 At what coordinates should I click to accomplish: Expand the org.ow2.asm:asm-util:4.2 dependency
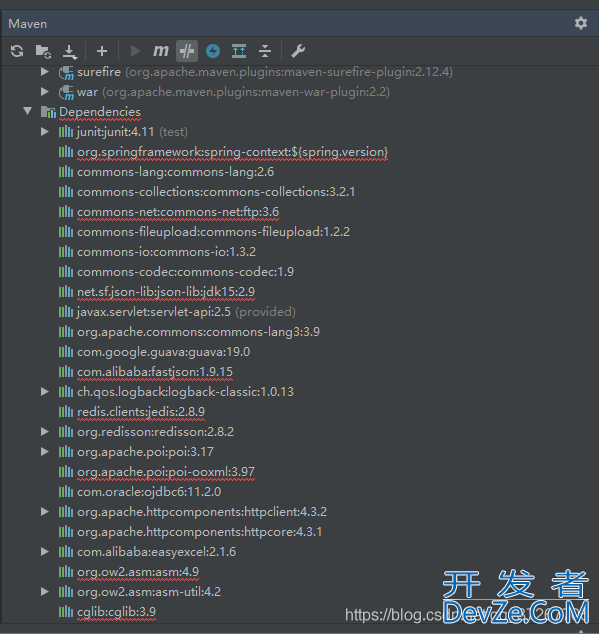(x=45, y=592)
